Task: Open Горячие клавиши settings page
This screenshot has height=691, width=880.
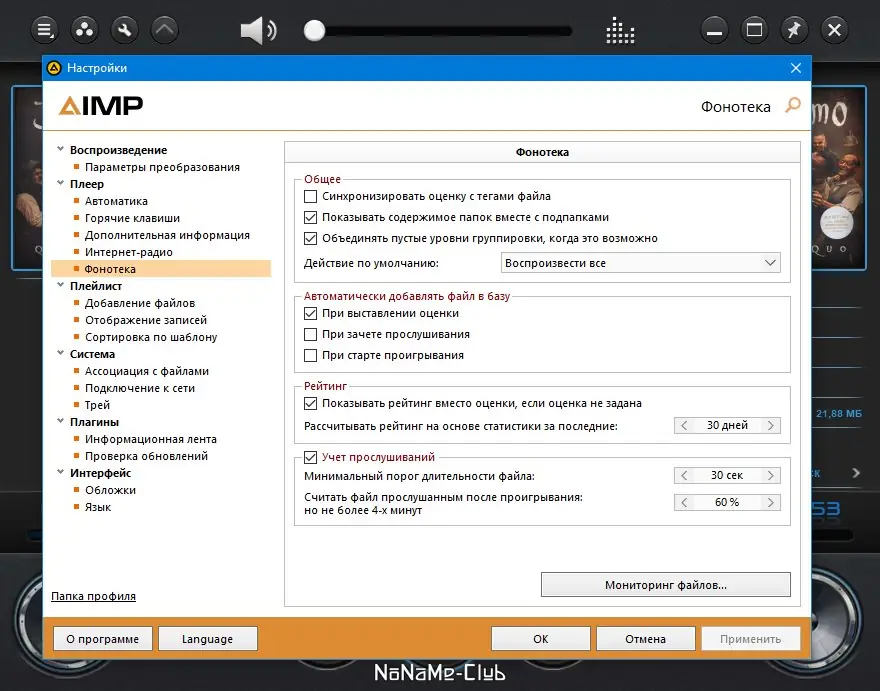Action: coord(132,218)
